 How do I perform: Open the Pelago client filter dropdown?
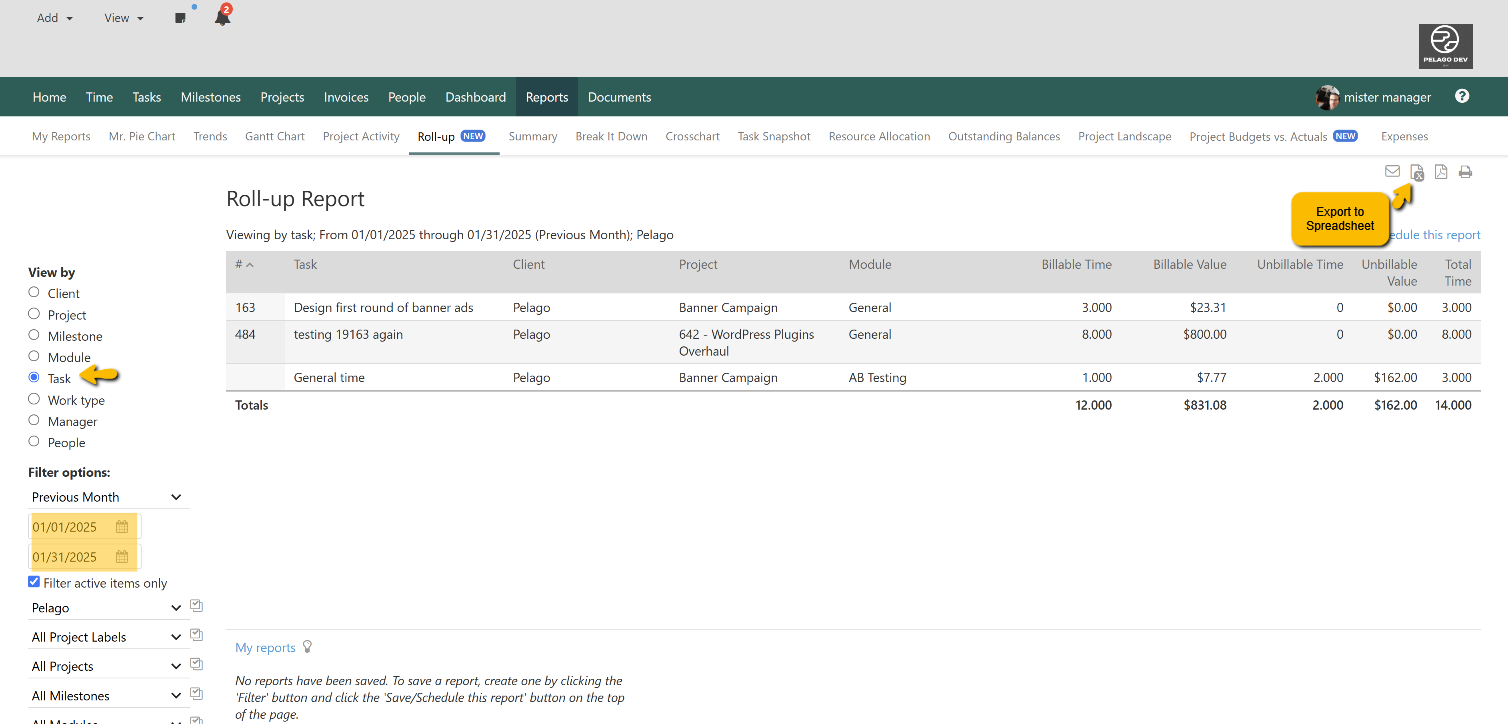(x=106, y=608)
